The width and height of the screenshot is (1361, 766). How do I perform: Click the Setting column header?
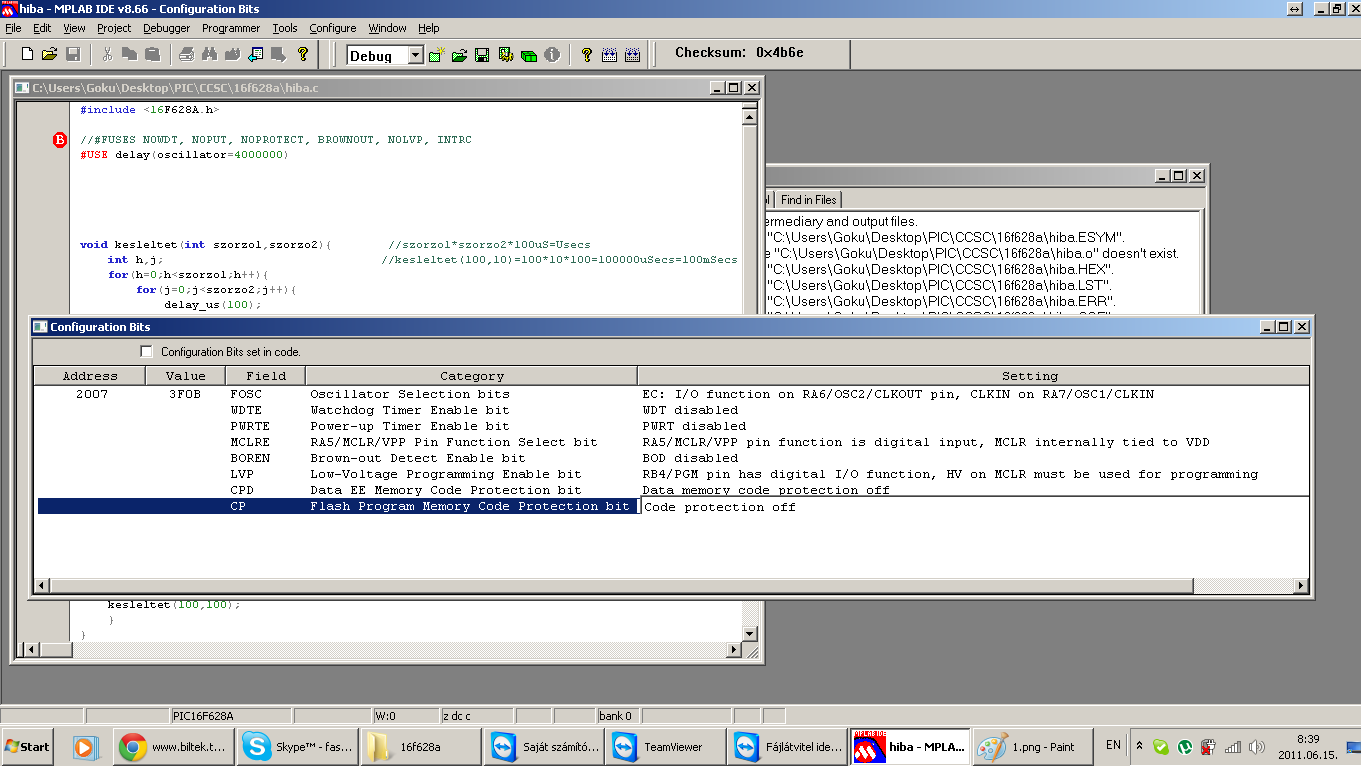click(x=973, y=376)
